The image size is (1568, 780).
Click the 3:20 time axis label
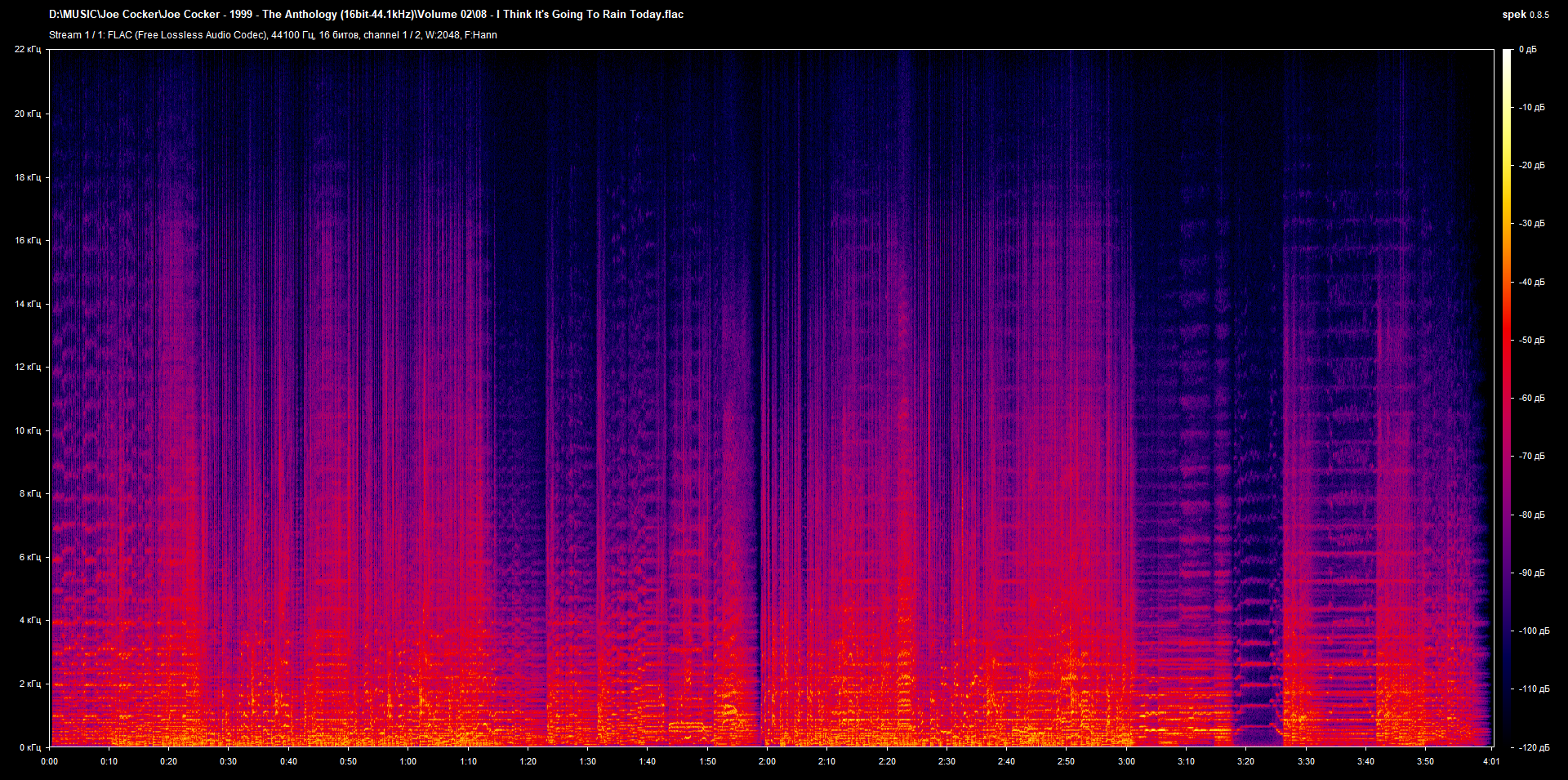point(1246,762)
